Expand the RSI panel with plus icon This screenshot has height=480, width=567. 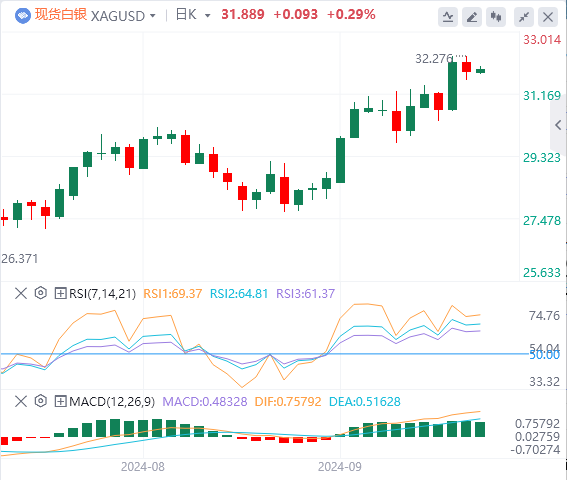coord(60,293)
